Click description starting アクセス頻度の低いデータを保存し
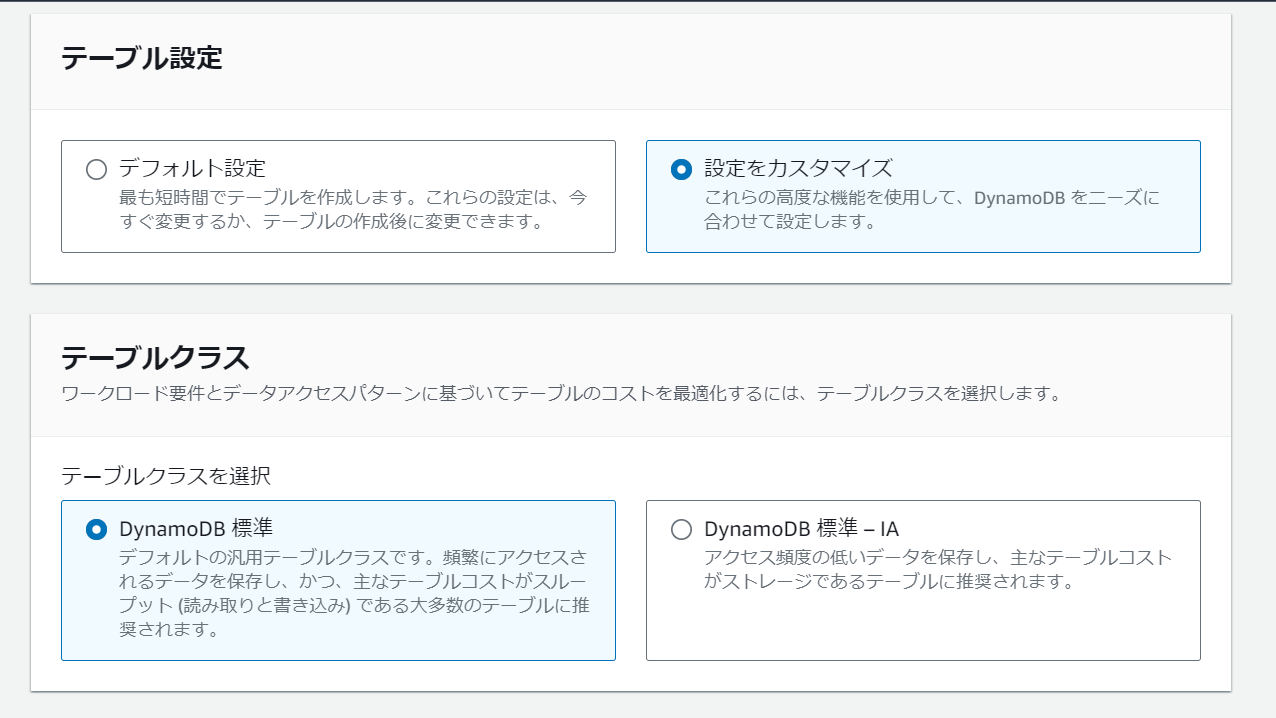 [x=937, y=569]
